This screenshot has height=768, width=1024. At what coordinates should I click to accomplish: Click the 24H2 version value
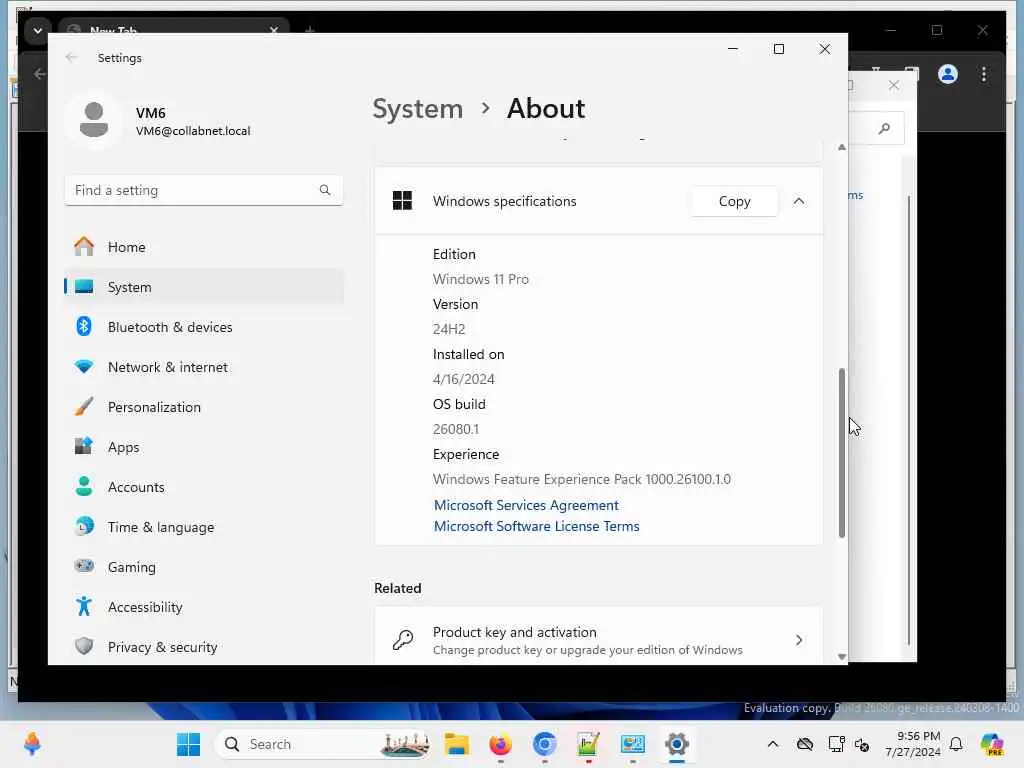click(449, 329)
